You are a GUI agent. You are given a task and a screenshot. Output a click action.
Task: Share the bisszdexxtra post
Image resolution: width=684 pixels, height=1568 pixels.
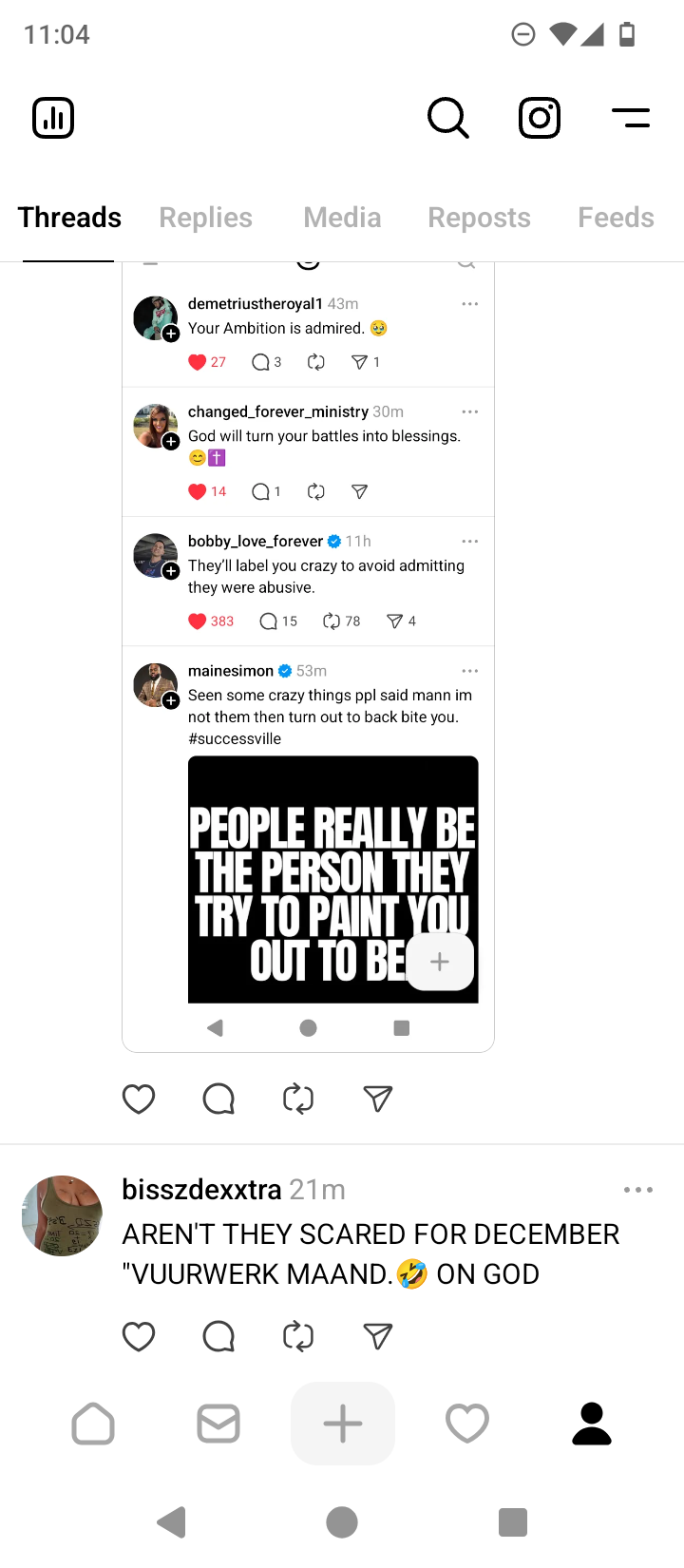(x=378, y=1336)
